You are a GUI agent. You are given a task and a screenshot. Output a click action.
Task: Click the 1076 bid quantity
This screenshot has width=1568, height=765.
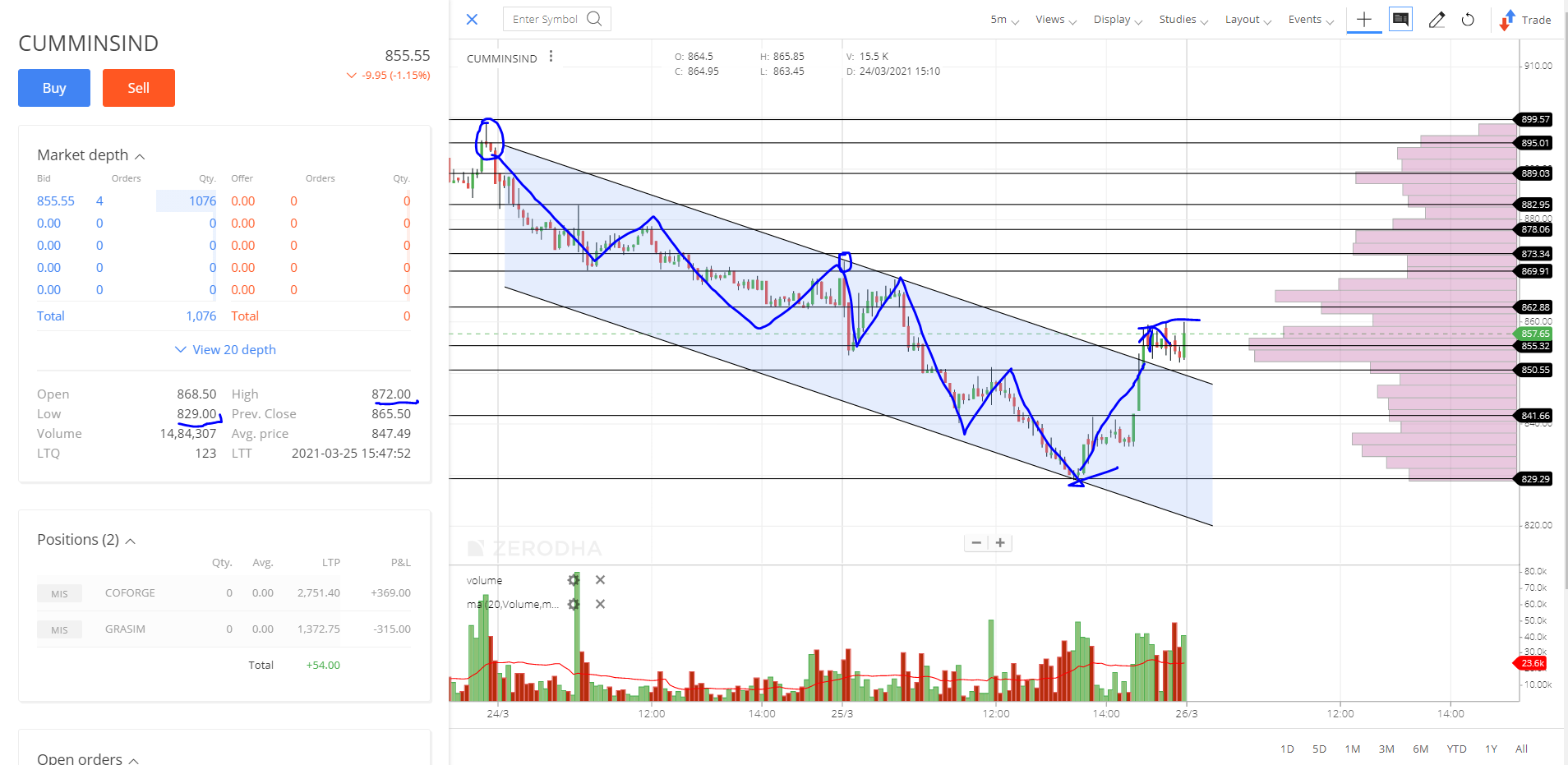pos(202,201)
